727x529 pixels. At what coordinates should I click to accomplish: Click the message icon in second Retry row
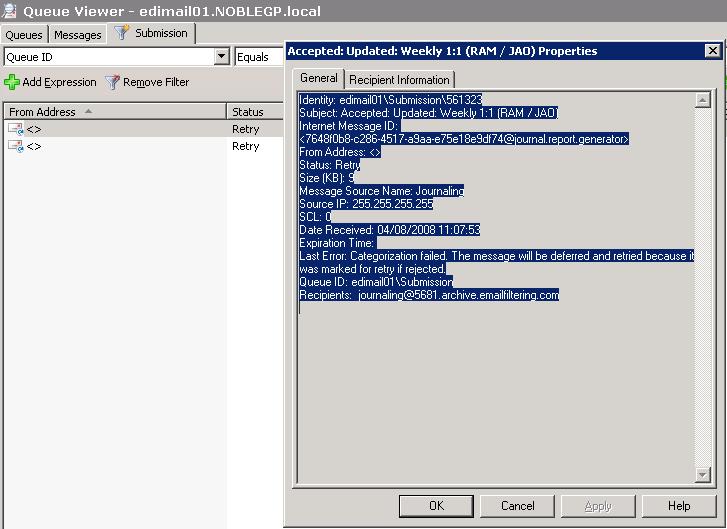click(x=16, y=146)
